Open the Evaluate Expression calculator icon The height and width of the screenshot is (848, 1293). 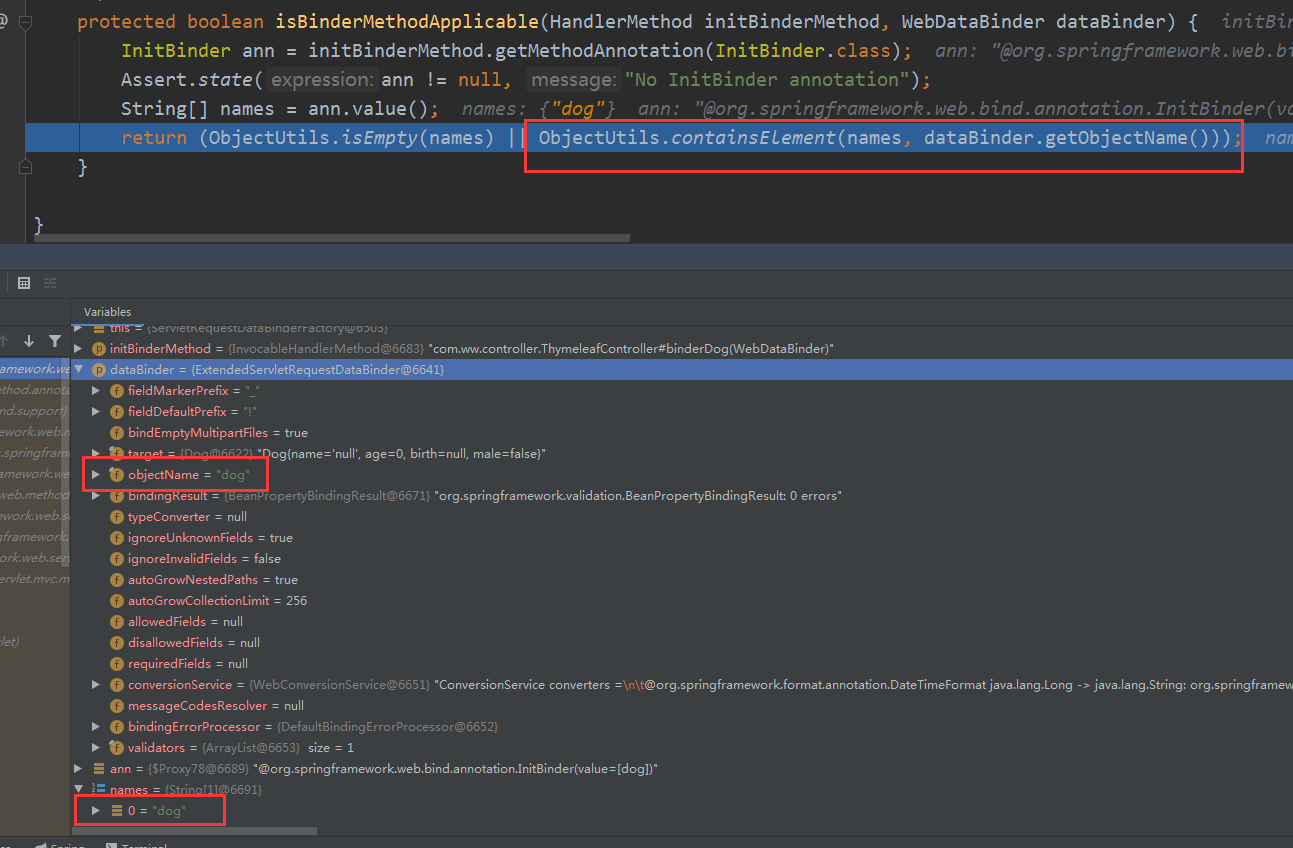click(x=24, y=283)
